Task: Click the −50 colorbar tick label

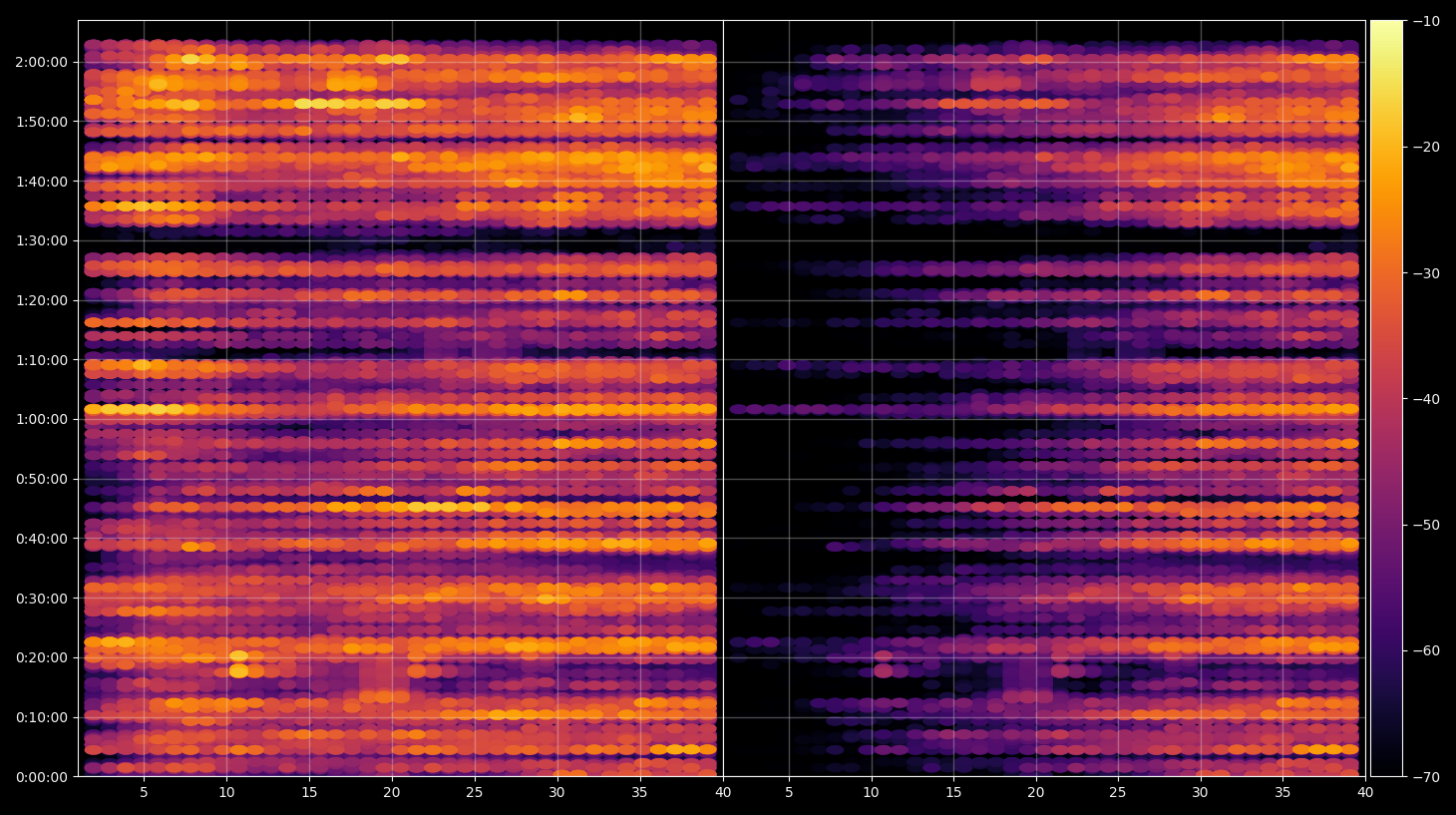Action: [1426, 525]
